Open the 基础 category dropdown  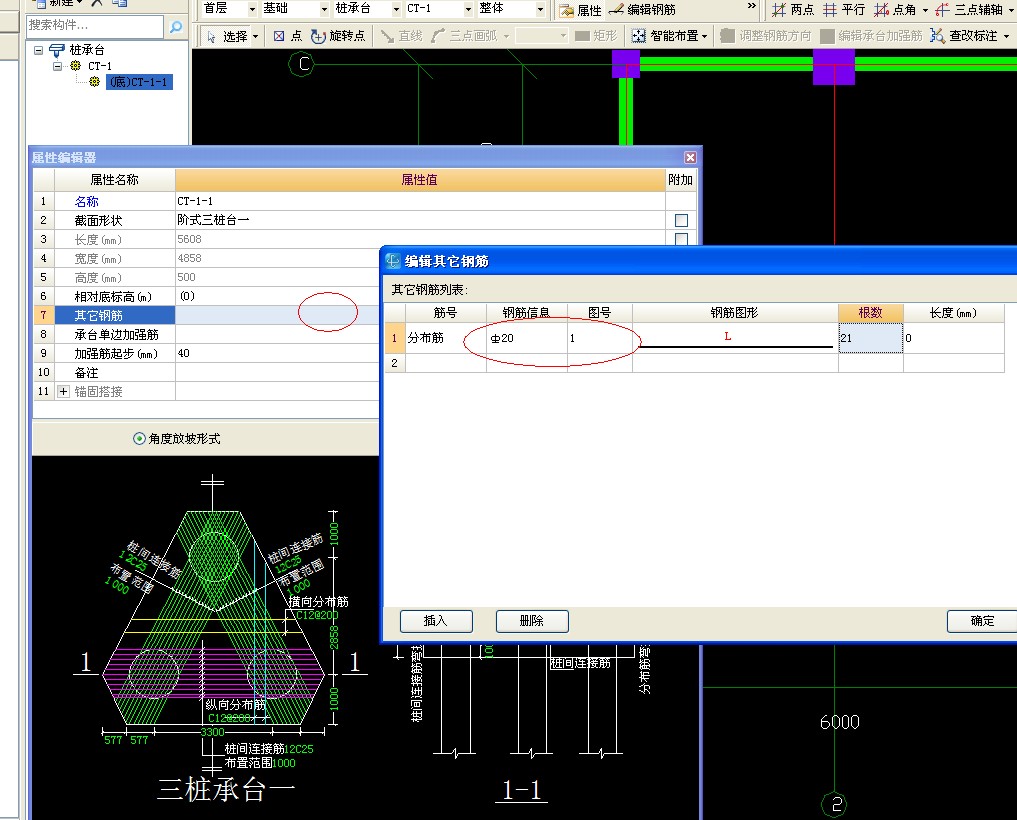point(324,9)
